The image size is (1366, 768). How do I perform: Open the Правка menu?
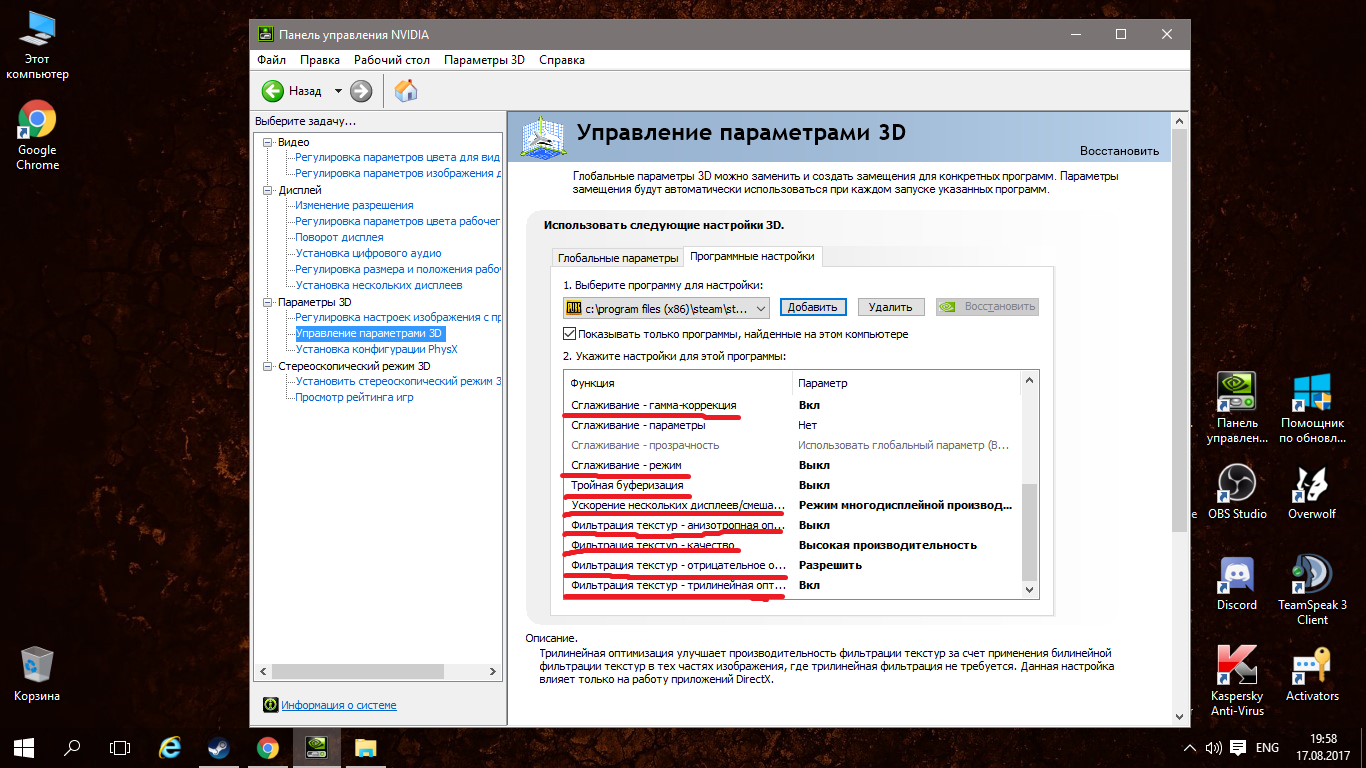pos(320,60)
